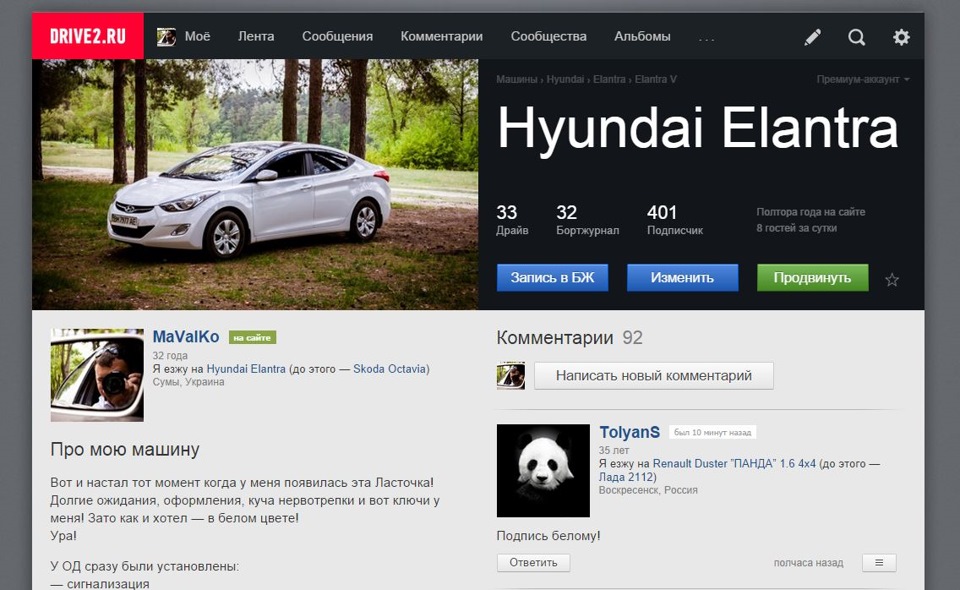Open Сообщения in the top menu
Image resolution: width=960 pixels, height=590 pixels.
point(337,36)
